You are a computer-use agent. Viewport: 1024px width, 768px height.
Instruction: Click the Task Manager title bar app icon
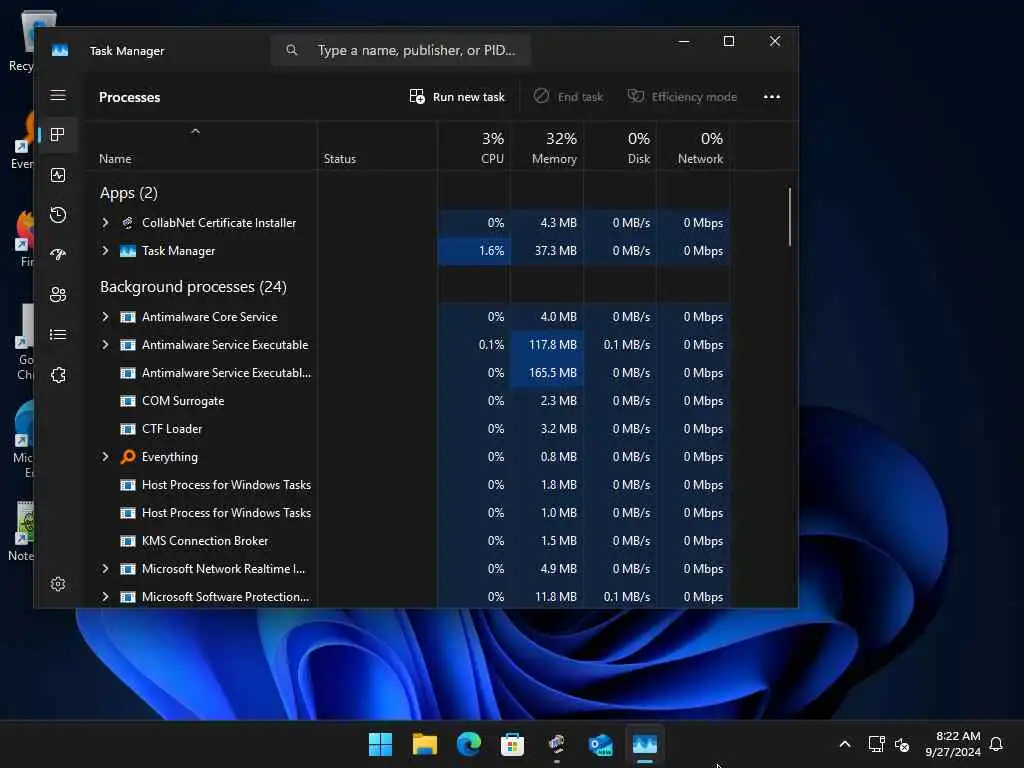pos(60,50)
